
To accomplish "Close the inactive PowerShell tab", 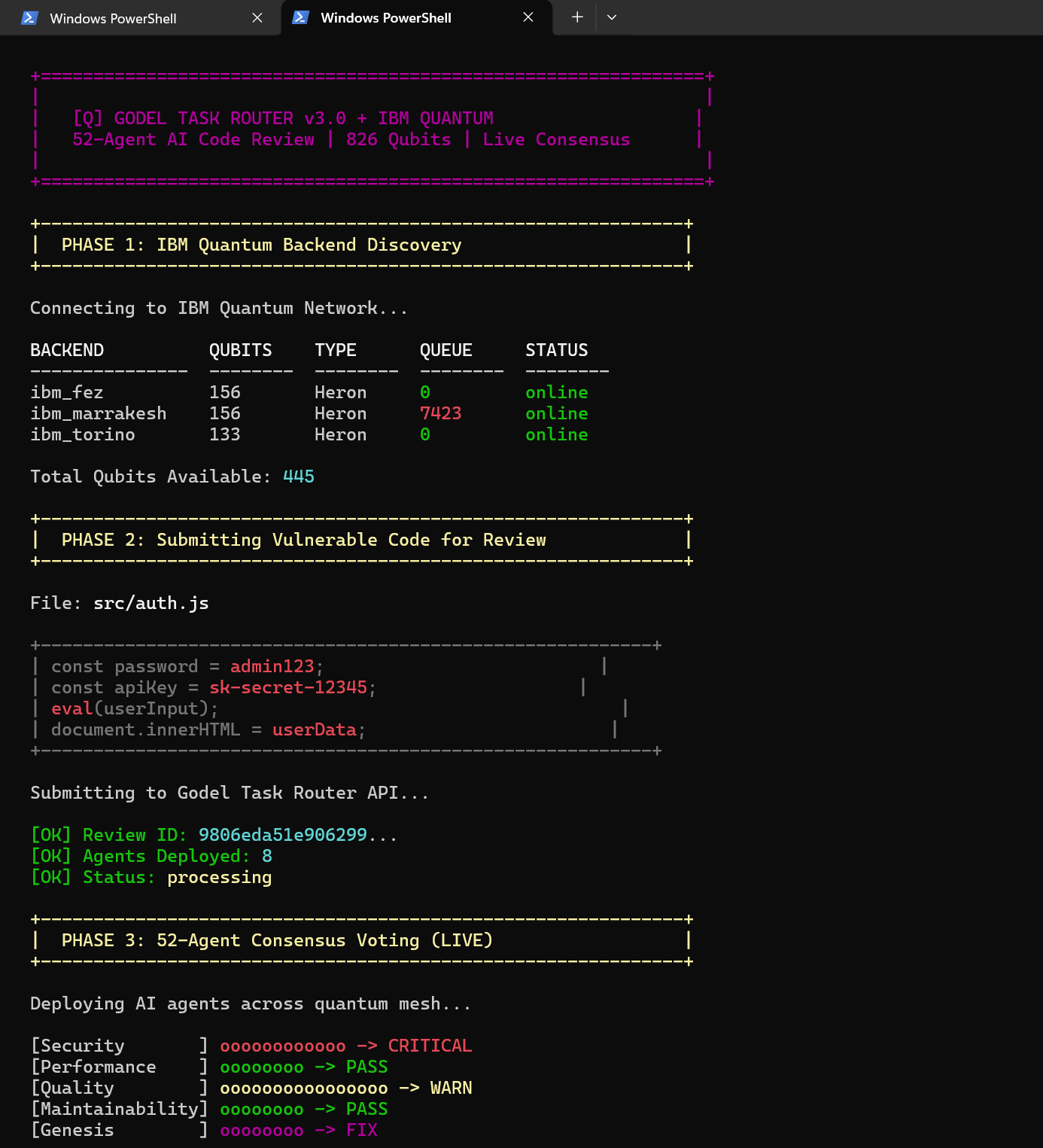I will tap(257, 17).
